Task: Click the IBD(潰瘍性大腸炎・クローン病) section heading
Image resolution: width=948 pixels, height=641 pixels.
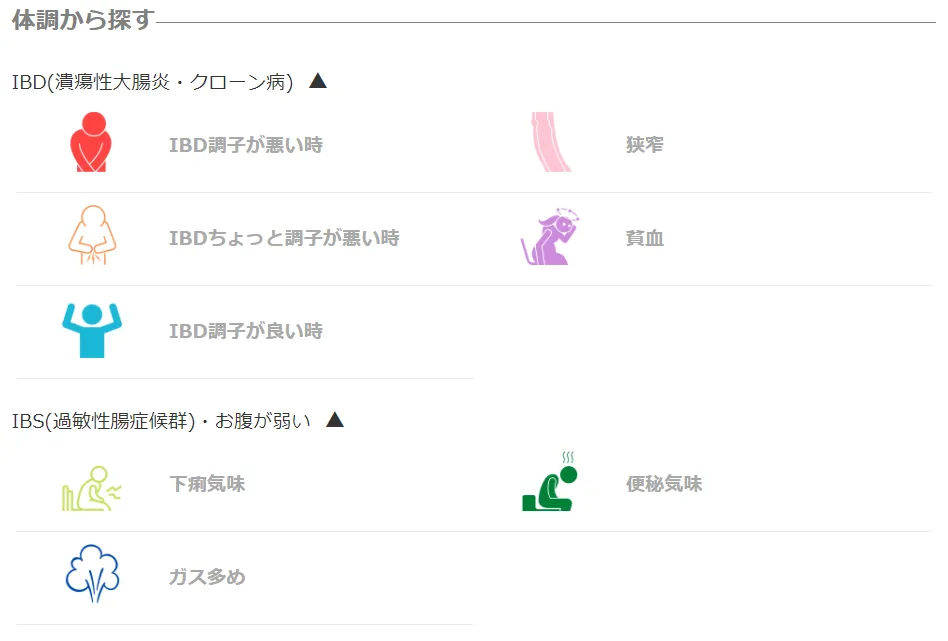Action: tap(152, 82)
